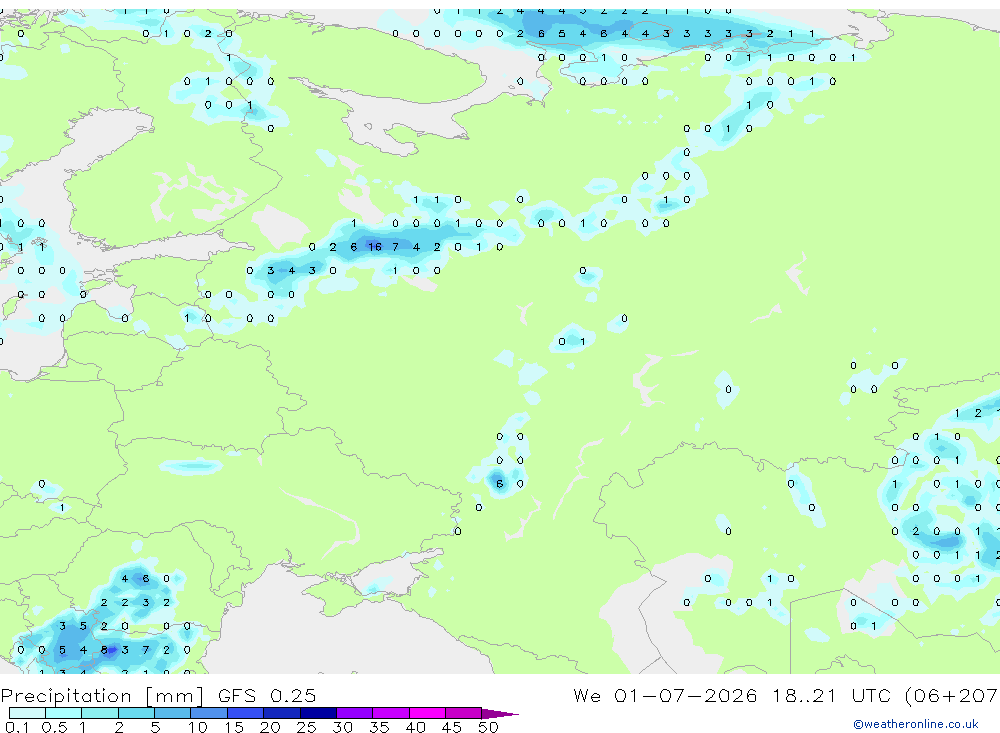Click the 25–30 mm legend color swatch
The width and height of the screenshot is (1000, 733).
click(318, 713)
